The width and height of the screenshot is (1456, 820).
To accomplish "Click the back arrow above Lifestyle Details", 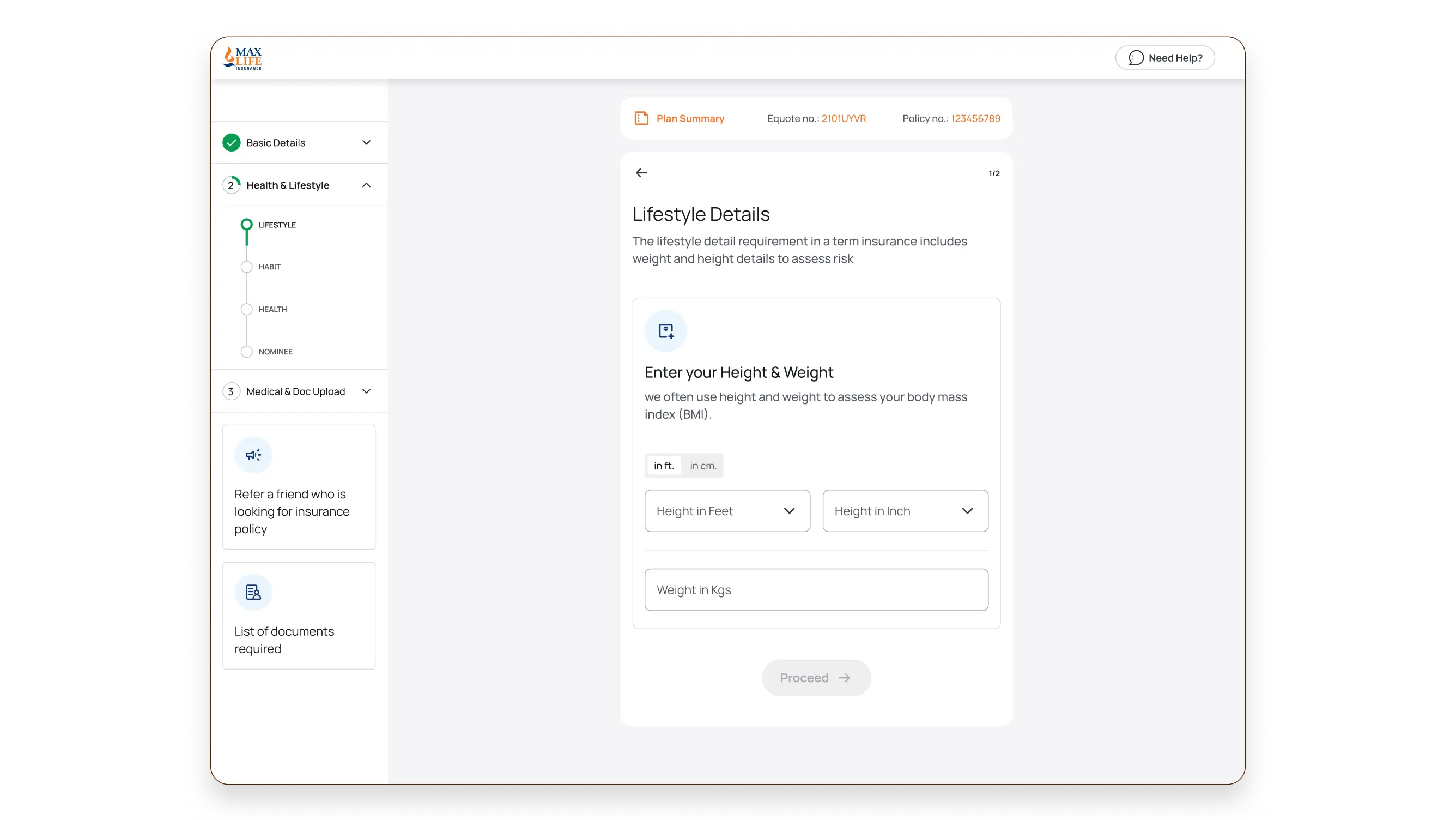I will pos(641,172).
